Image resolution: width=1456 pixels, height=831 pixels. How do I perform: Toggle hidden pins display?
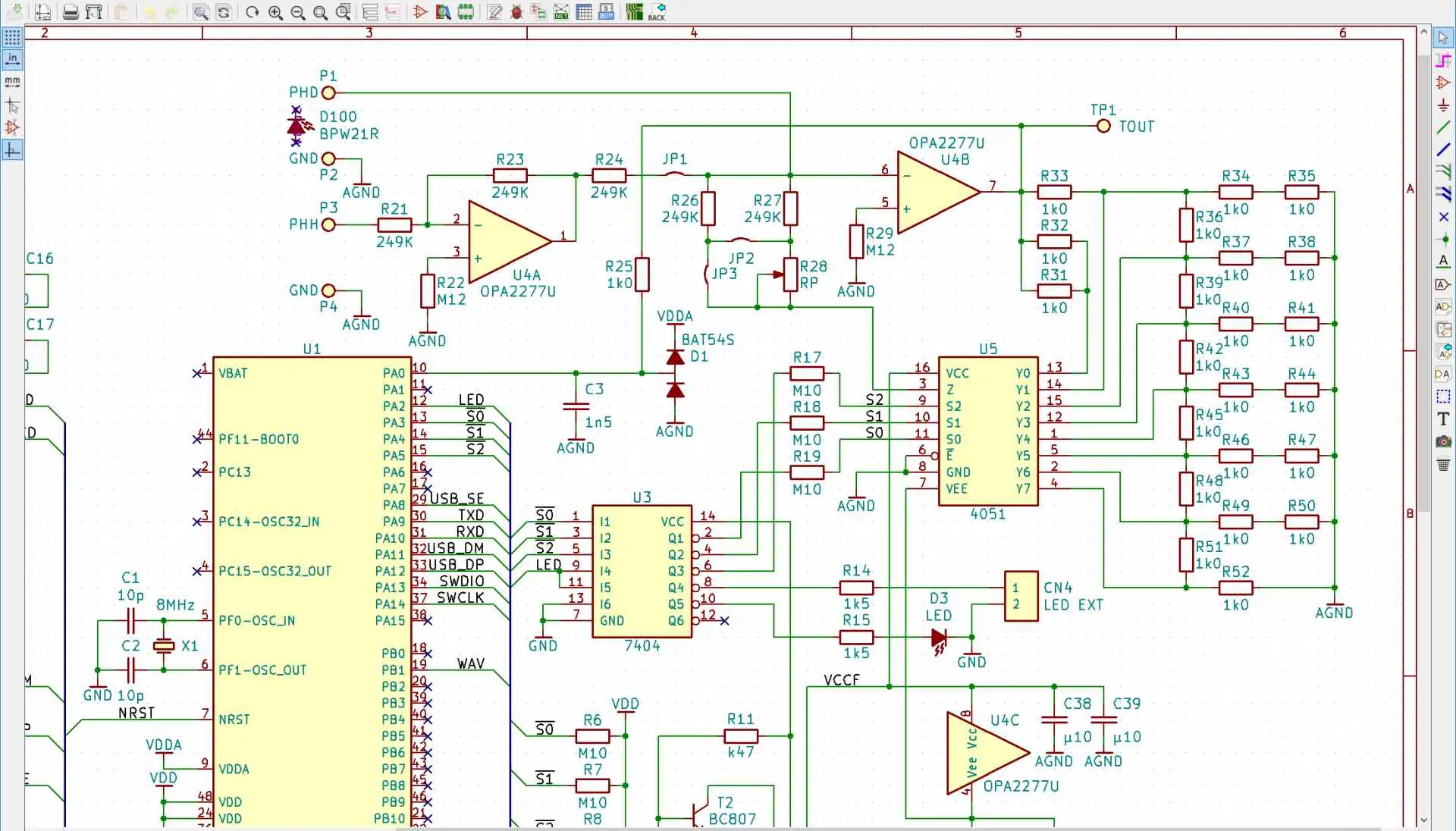12,127
